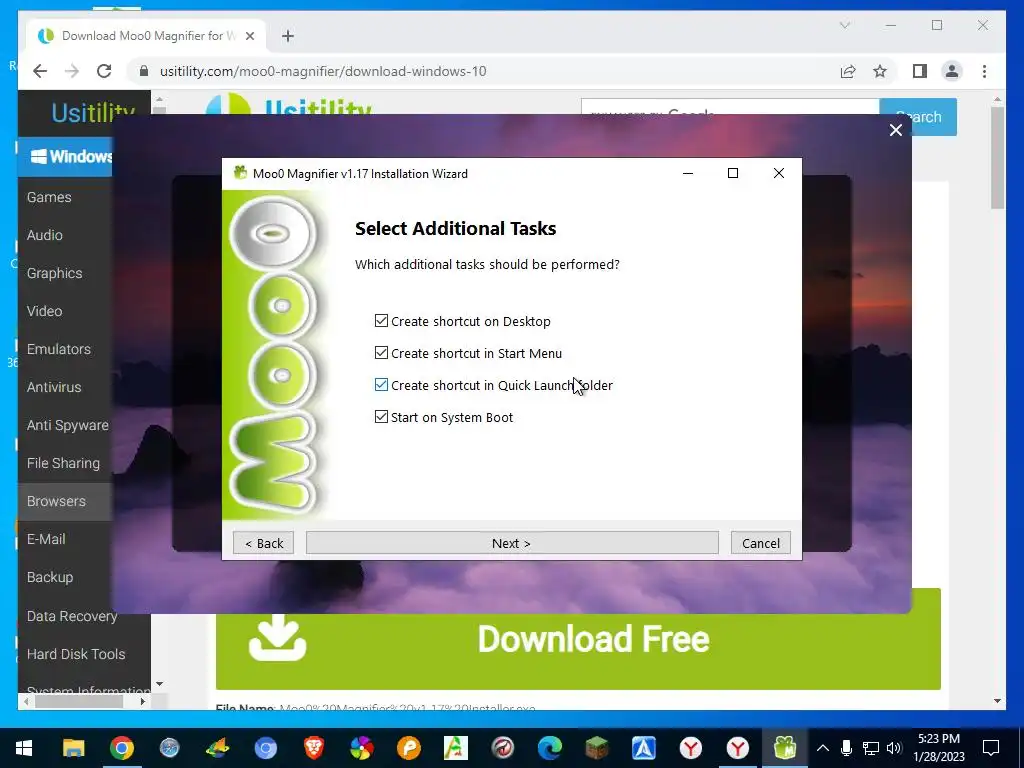Open Audio category in sidebar
This screenshot has width=1024, height=768.
[x=44, y=234]
